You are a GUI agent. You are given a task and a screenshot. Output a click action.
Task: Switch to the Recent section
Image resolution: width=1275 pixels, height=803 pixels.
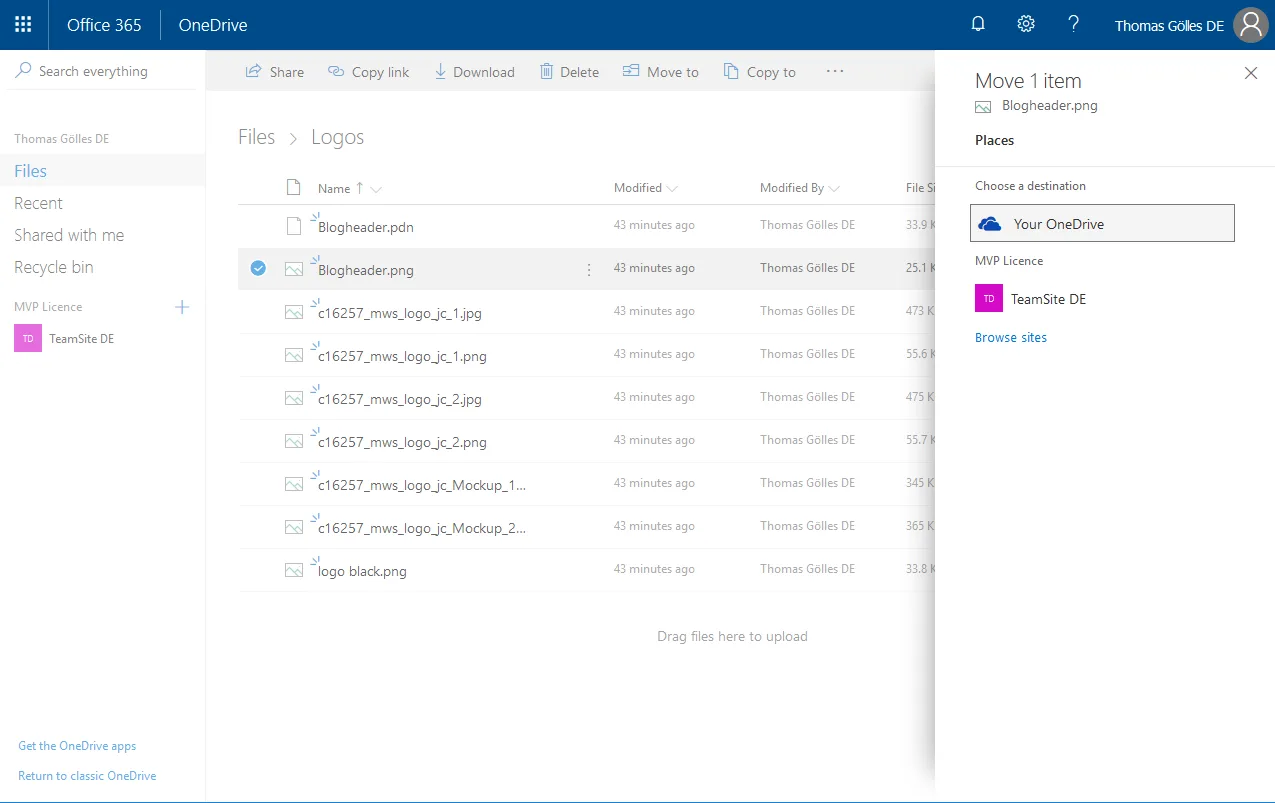pos(38,203)
